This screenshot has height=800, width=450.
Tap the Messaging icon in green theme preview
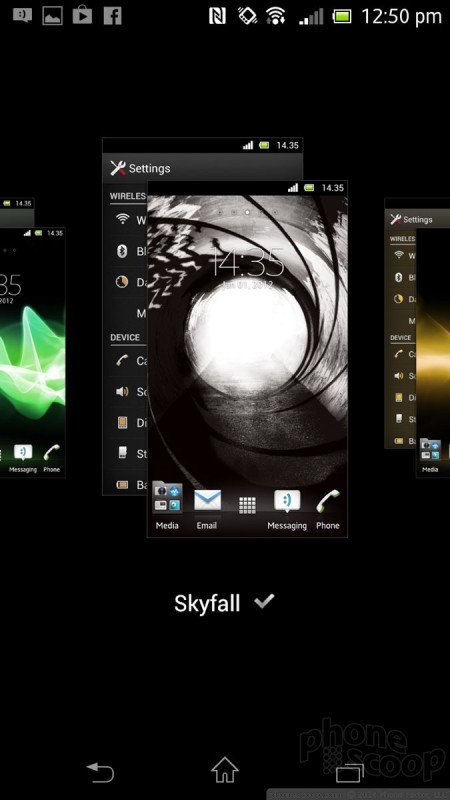[x=23, y=458]
